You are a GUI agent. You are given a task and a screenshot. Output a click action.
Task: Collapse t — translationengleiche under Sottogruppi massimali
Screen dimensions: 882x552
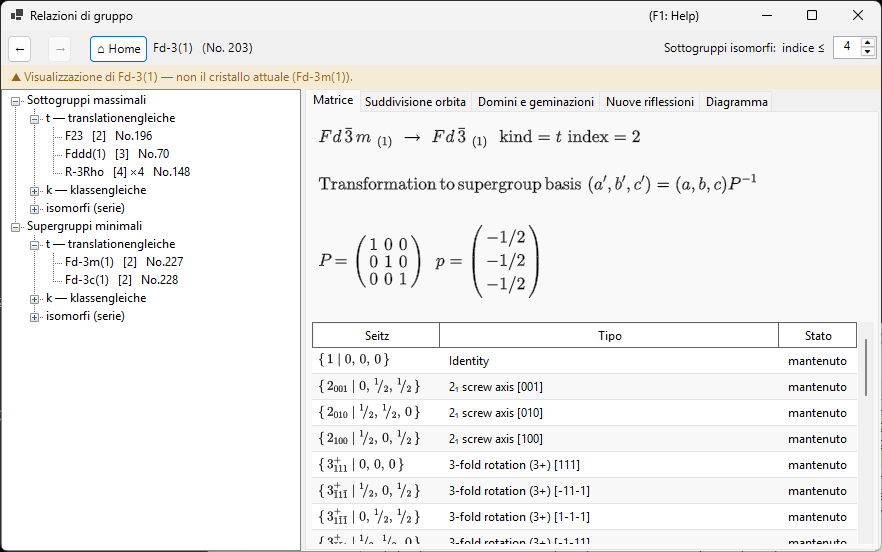(35, 119)
